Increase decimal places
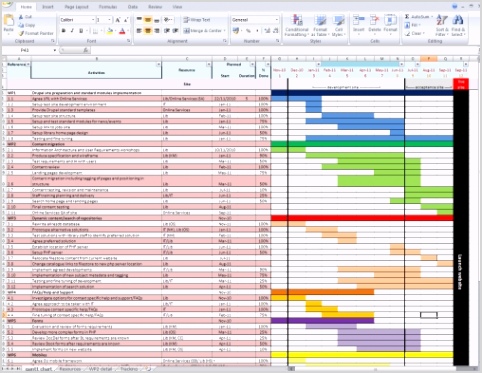The width and height of the screenshot is (482, 373). click(x=267, y=31)
